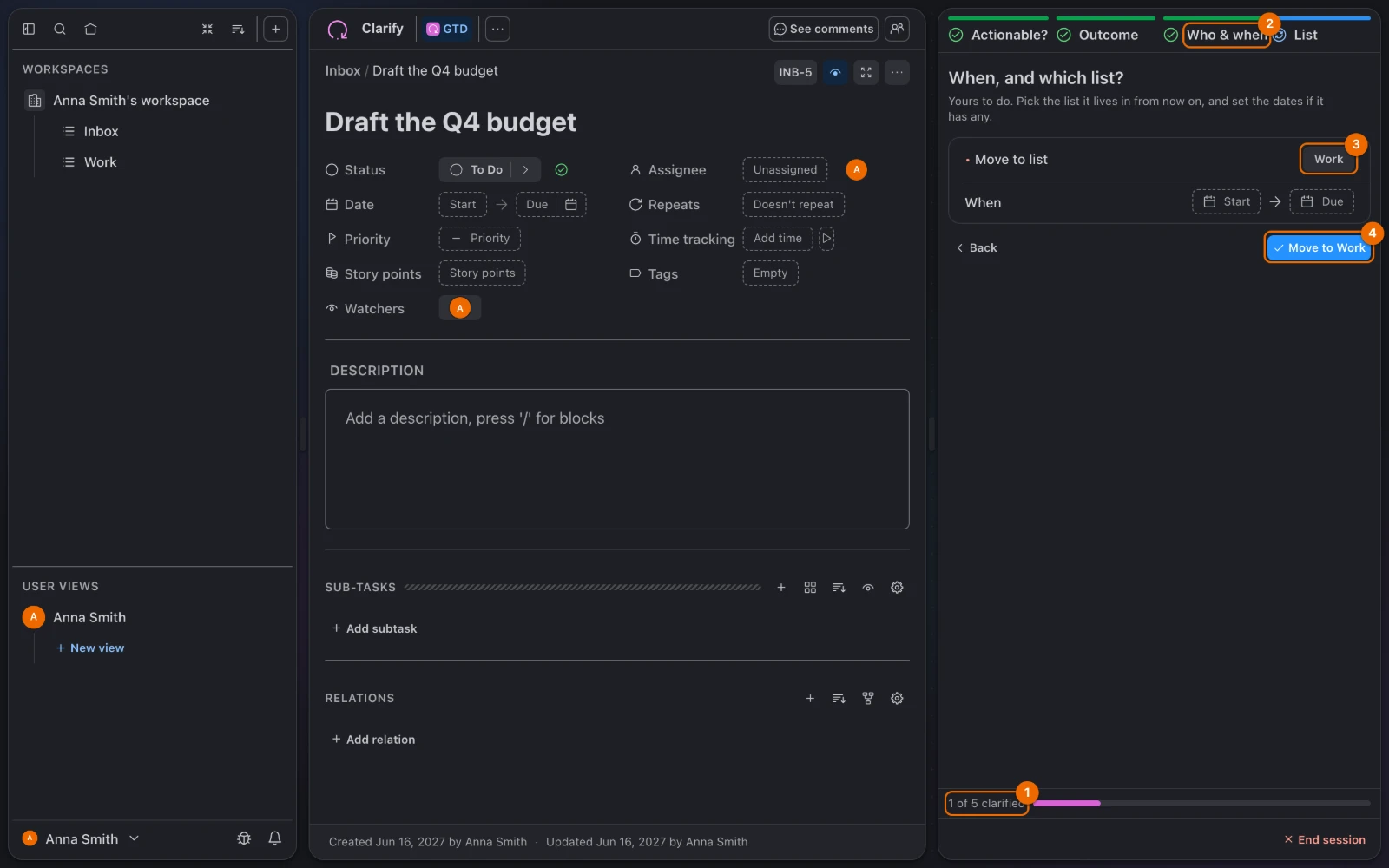1389x868 pixels.
Task: Open Tags Empty field
Action: tap(770, 273)
